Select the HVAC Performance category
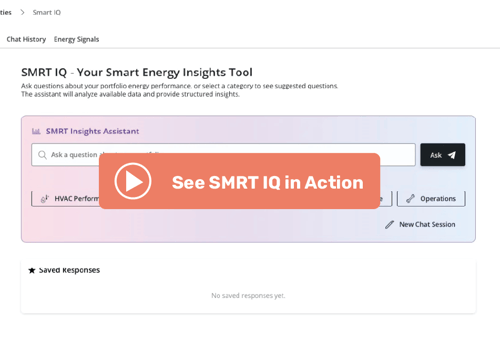 tap(65, 199)
